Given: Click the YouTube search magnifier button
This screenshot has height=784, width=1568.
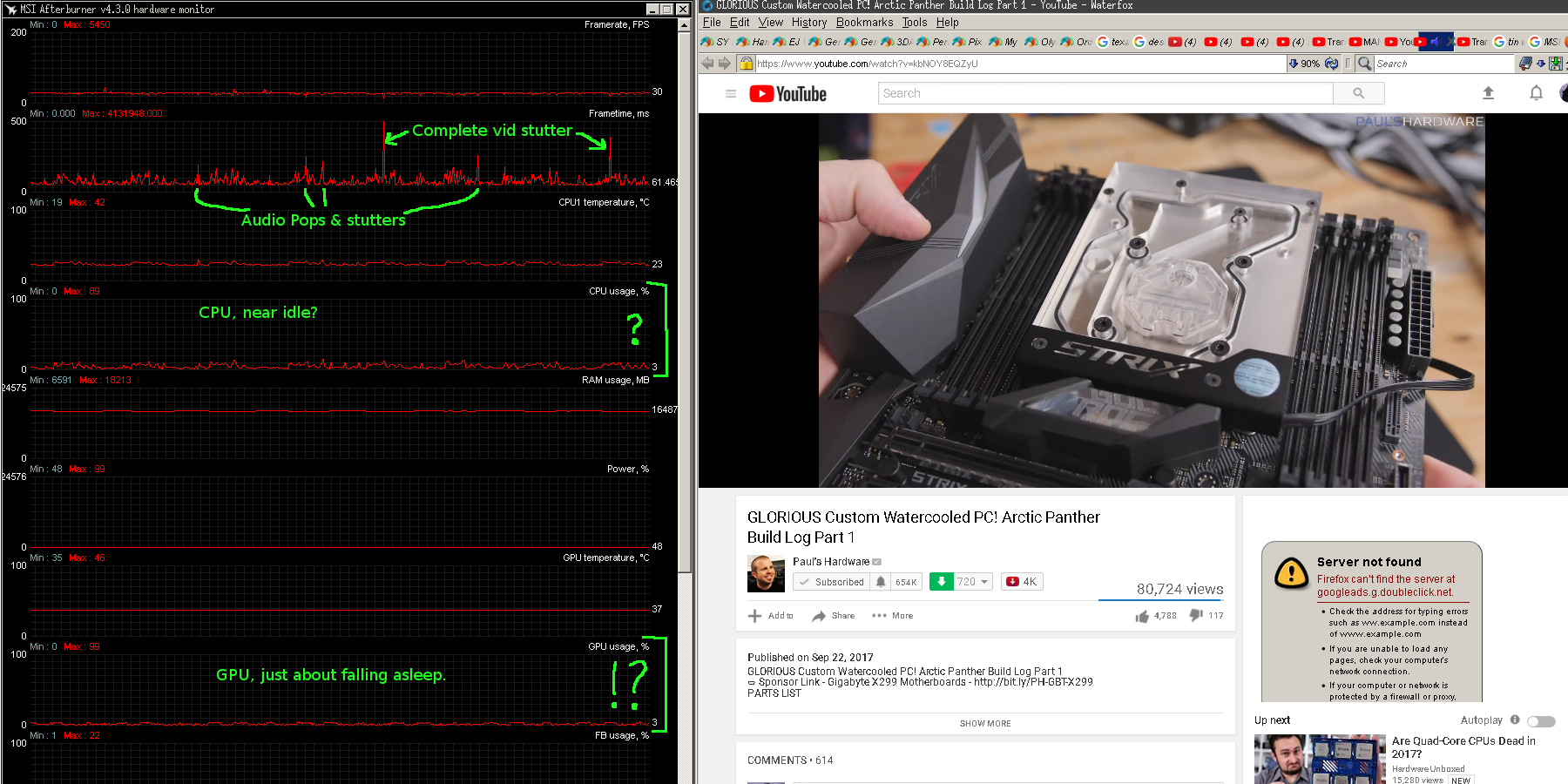Looking at the screenshot, I should [1358, 93].
